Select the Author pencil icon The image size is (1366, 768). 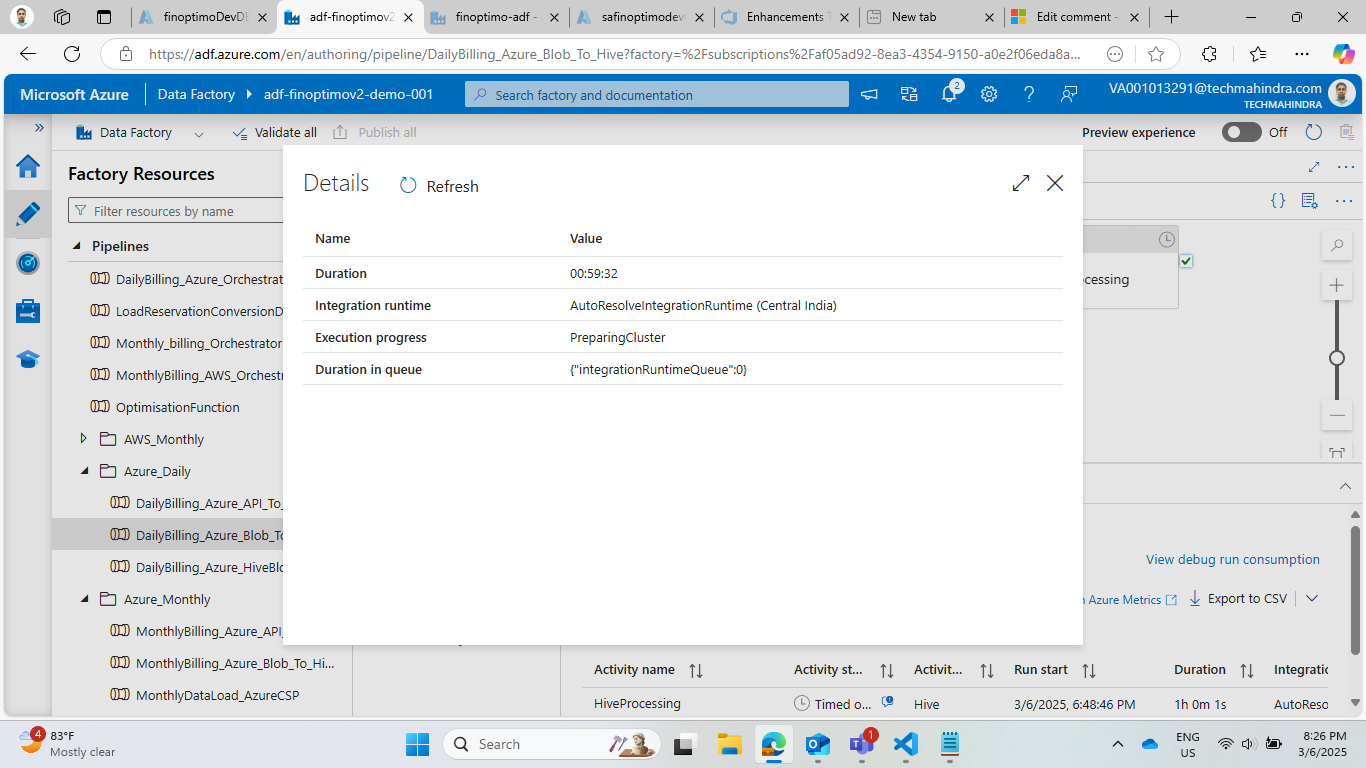pos(28,214)
